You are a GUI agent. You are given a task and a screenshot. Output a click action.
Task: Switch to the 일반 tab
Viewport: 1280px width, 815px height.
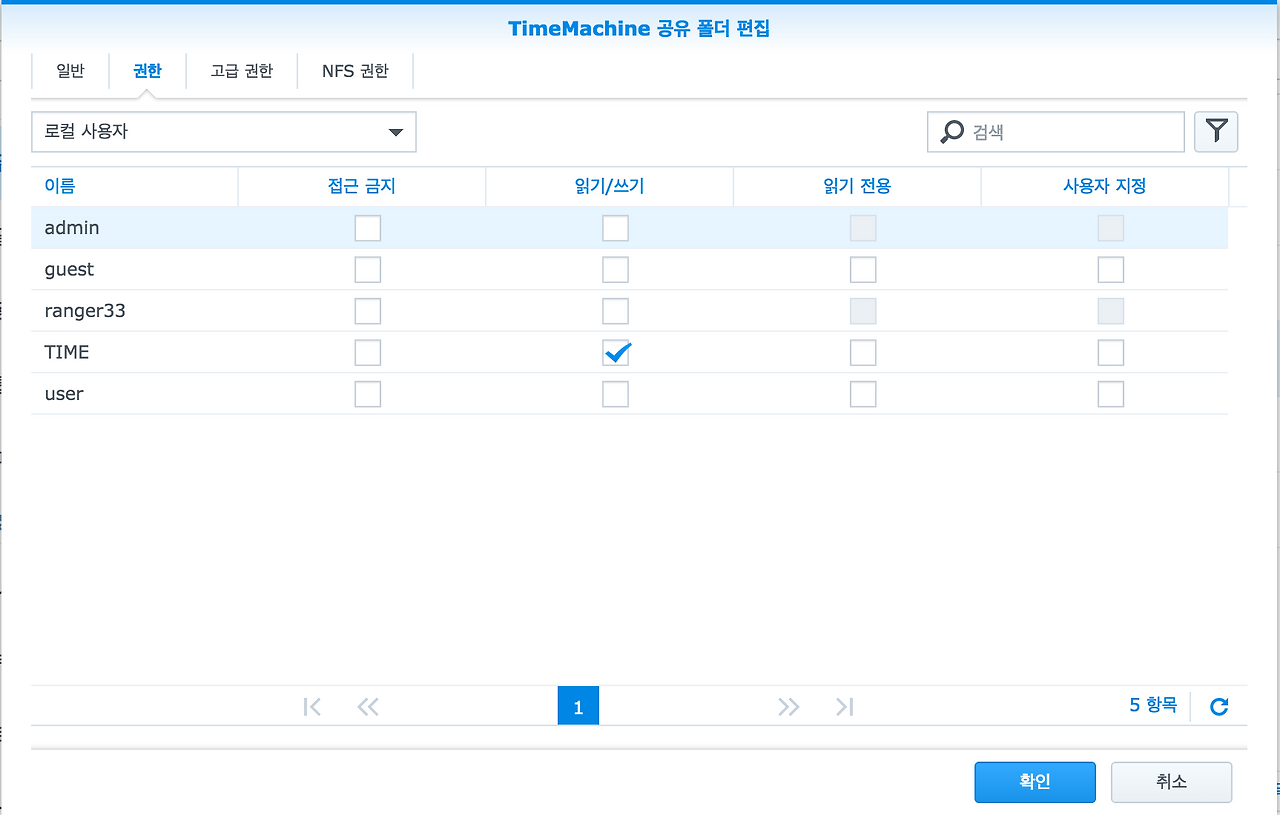[69, 70]
